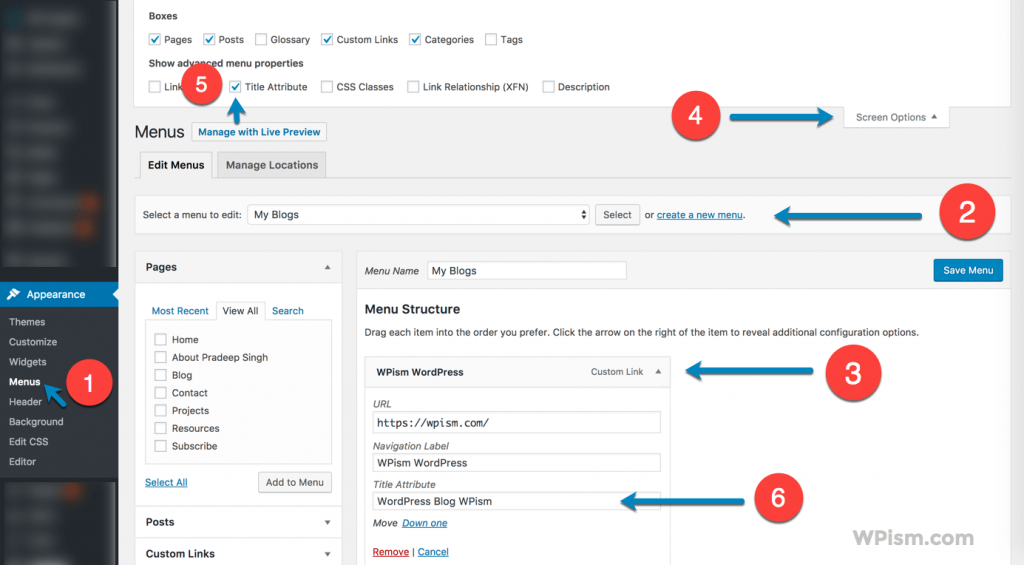1024x565 pixels.
Task: Check the Subscribe page checkbox
Action: 161,445
